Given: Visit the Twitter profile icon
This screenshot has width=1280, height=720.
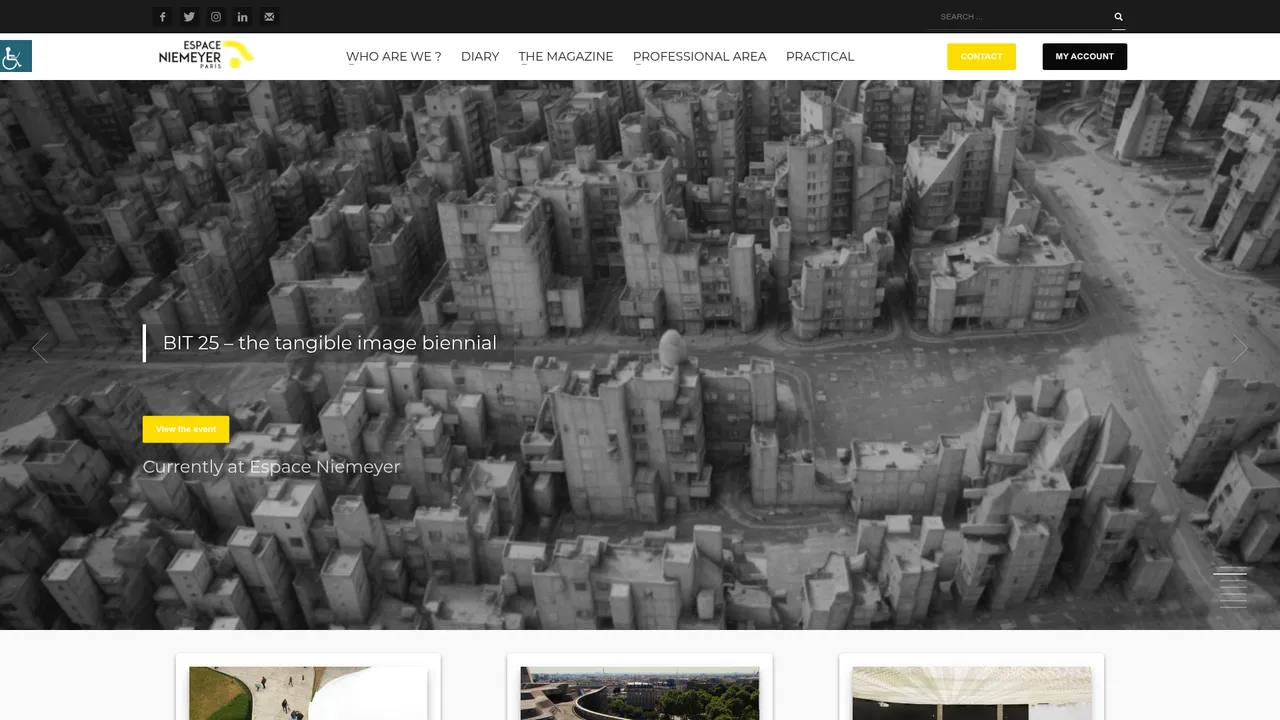Looking at the screenshot, I should [189, 17].
